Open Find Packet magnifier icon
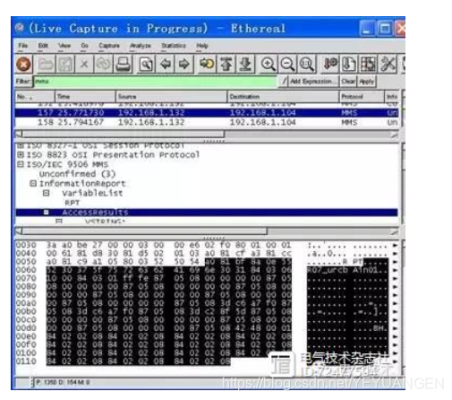The width and height of the screenshot is (452, 400). point(146,64)
